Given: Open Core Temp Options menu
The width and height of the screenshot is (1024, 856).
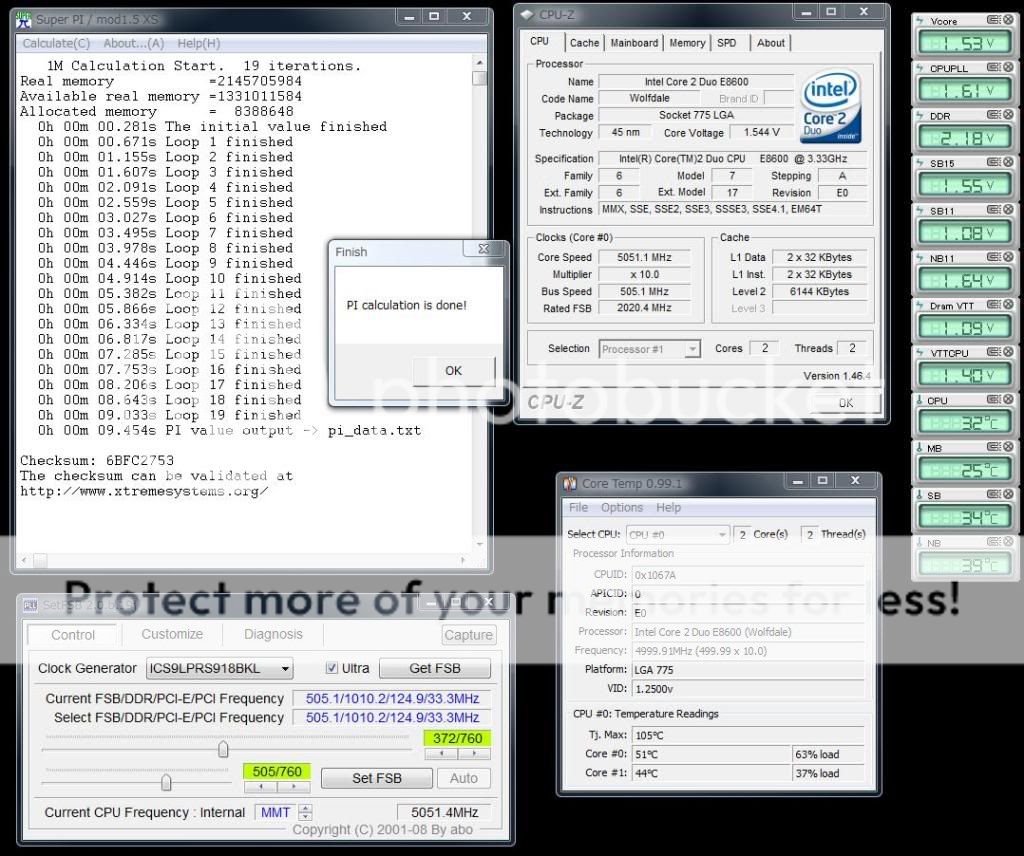Looking at the screenshot, I should 622,507.
